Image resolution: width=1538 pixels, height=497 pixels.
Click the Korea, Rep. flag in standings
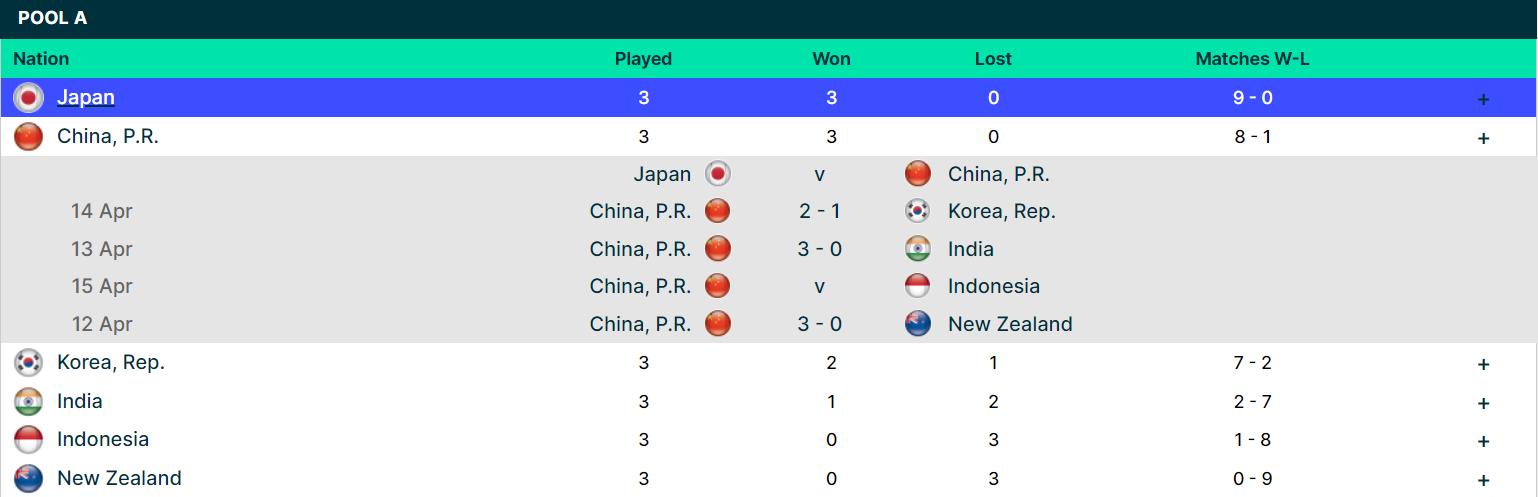pos(28,363)
